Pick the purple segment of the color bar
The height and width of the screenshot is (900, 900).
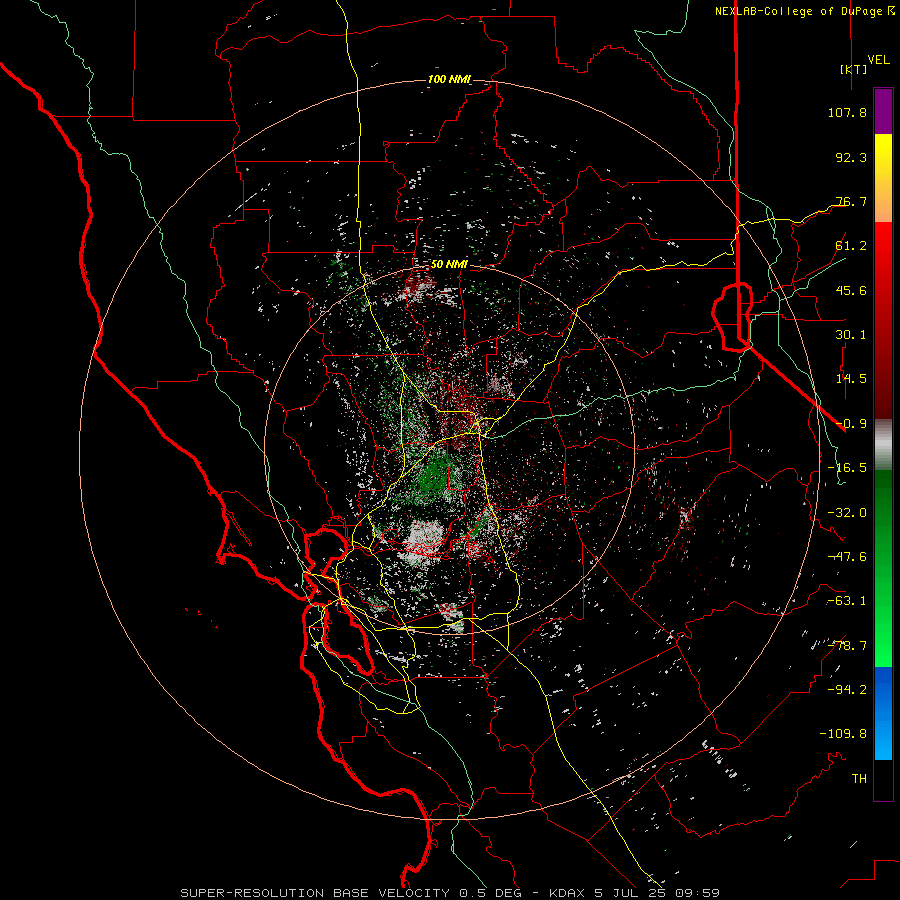coord(883,111)
